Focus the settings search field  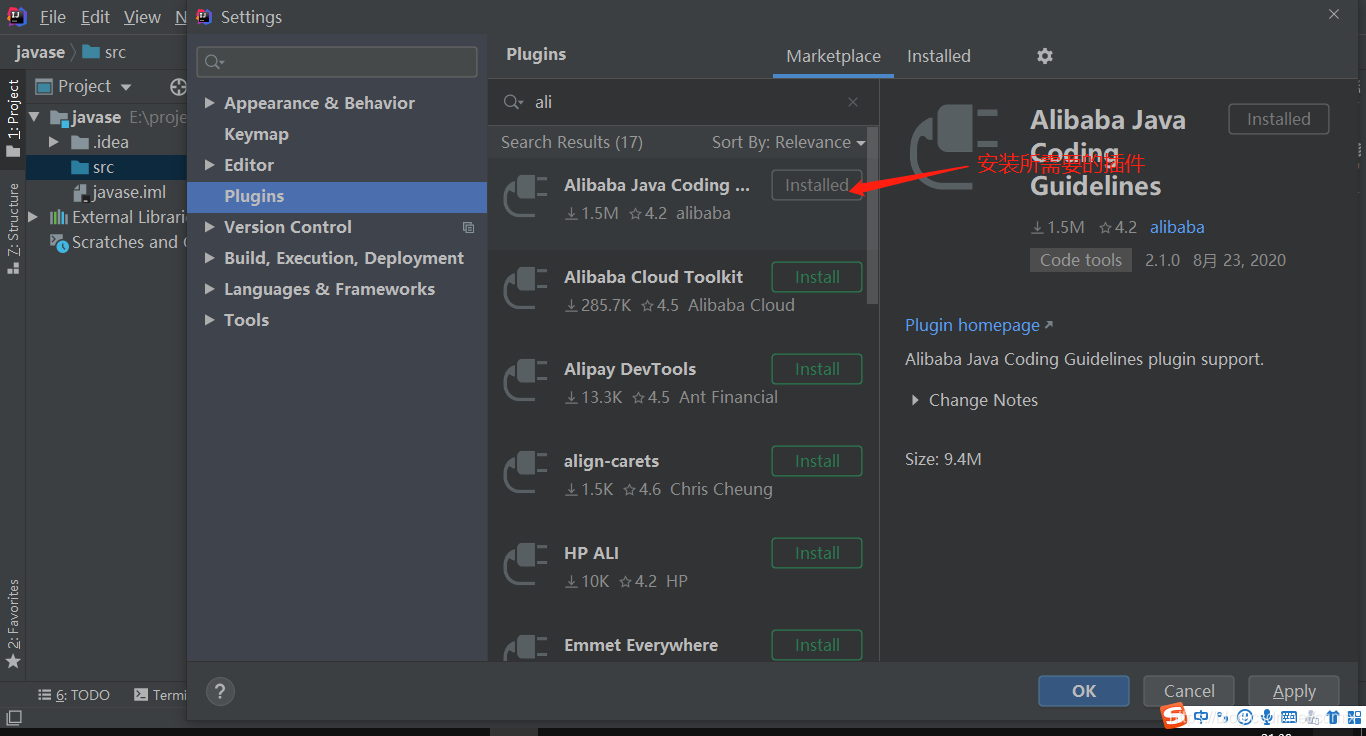click(x=337, y=62)
